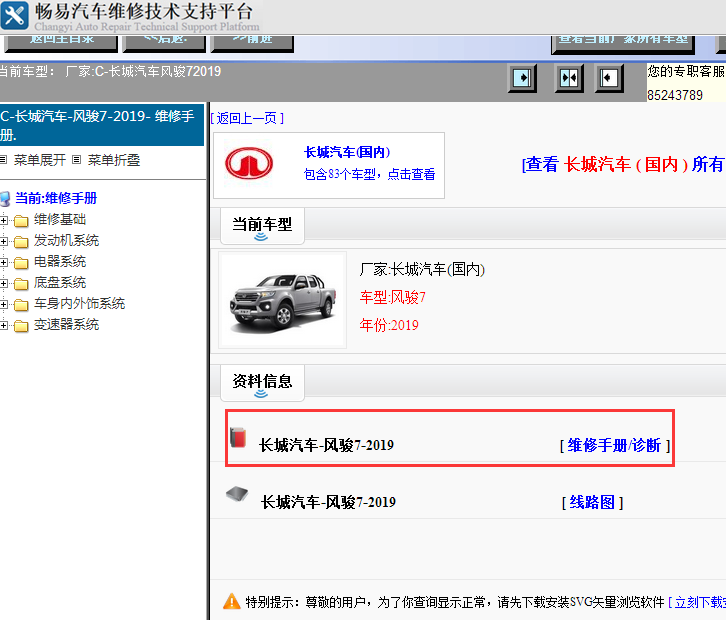Click the red text 年份:2019

point(389,325)
